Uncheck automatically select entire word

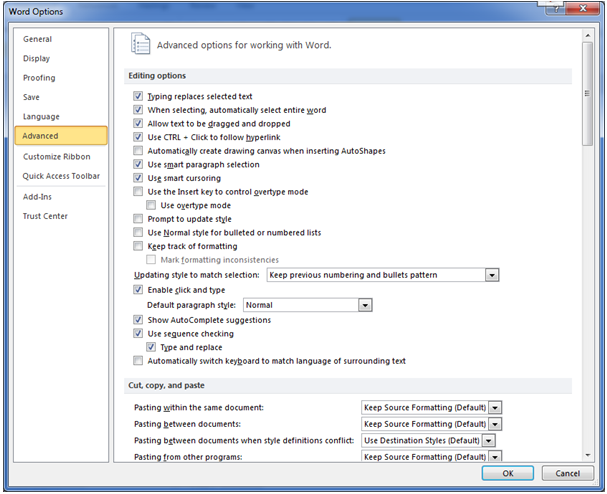(138, 110)
